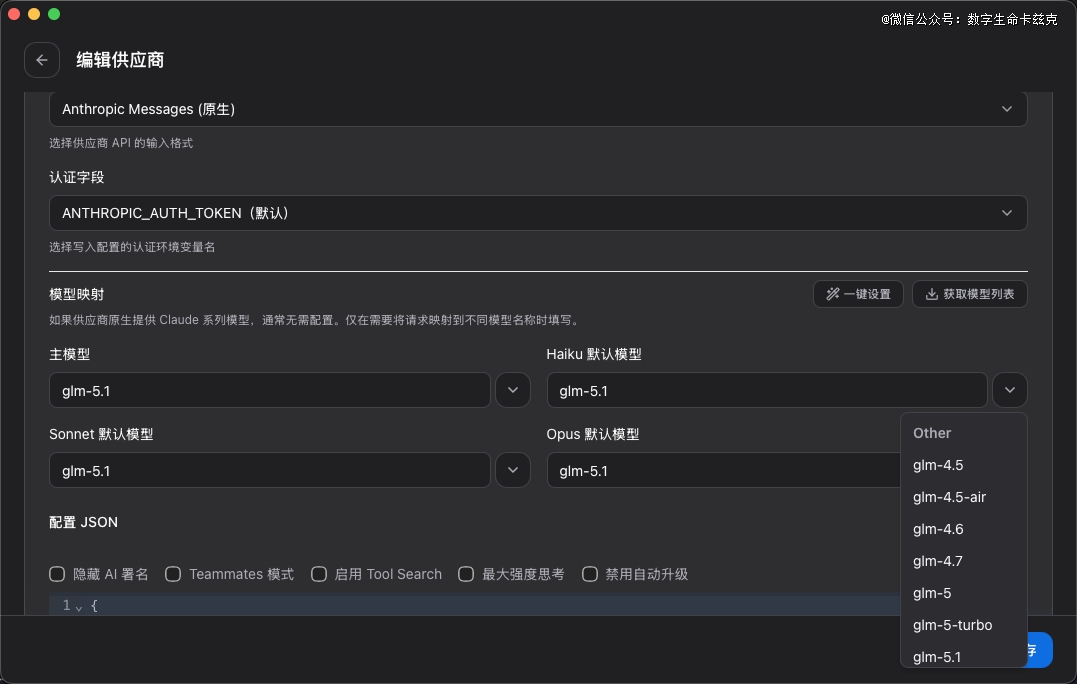Image resolution: width=1077 pixels, height=684 pixels.
Task: Select the glm-4.6 menu entry
Action: coord(938,529)
